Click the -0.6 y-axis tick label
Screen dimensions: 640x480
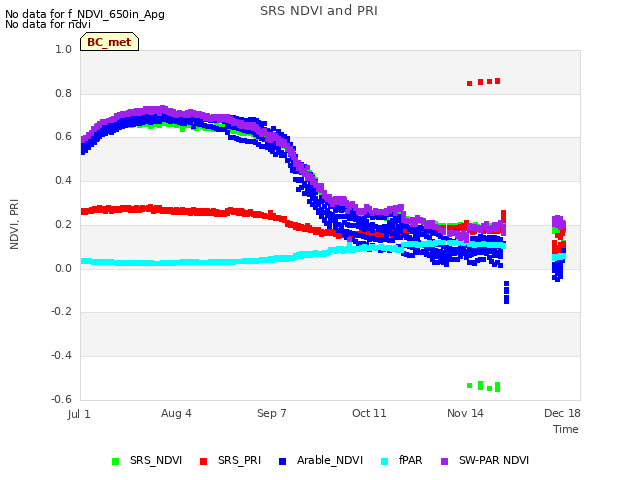61,399
